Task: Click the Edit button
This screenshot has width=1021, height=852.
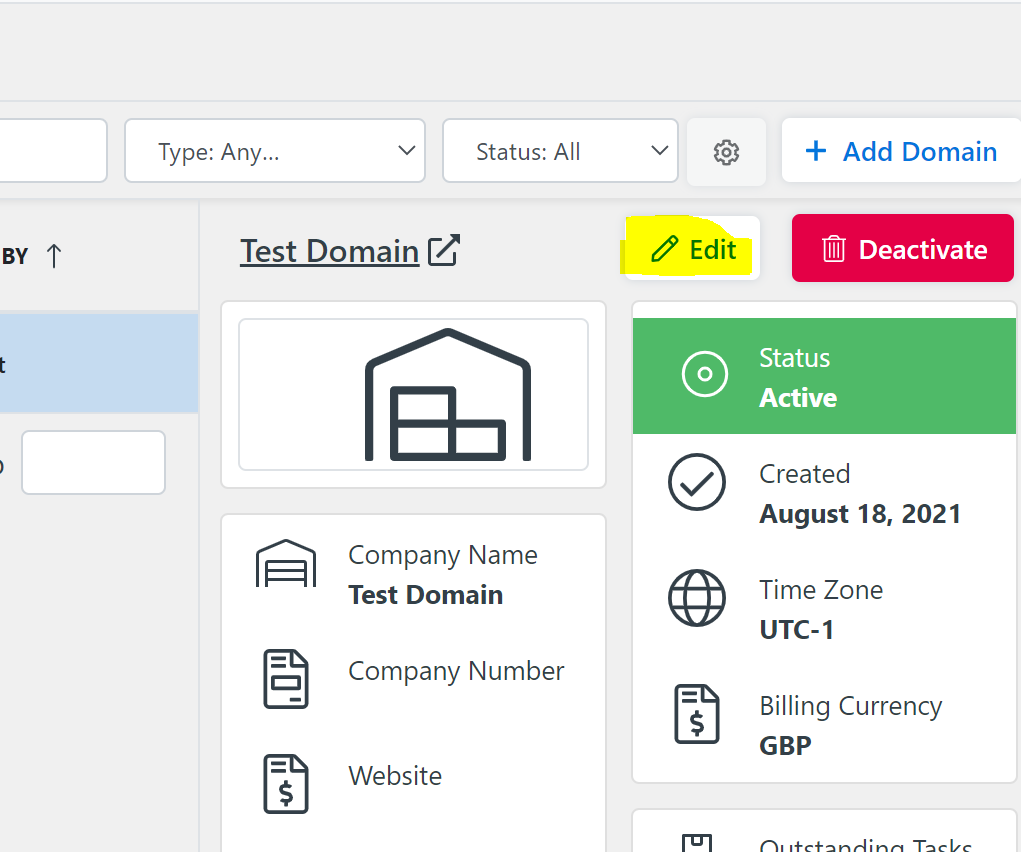Action: (692, 249)
